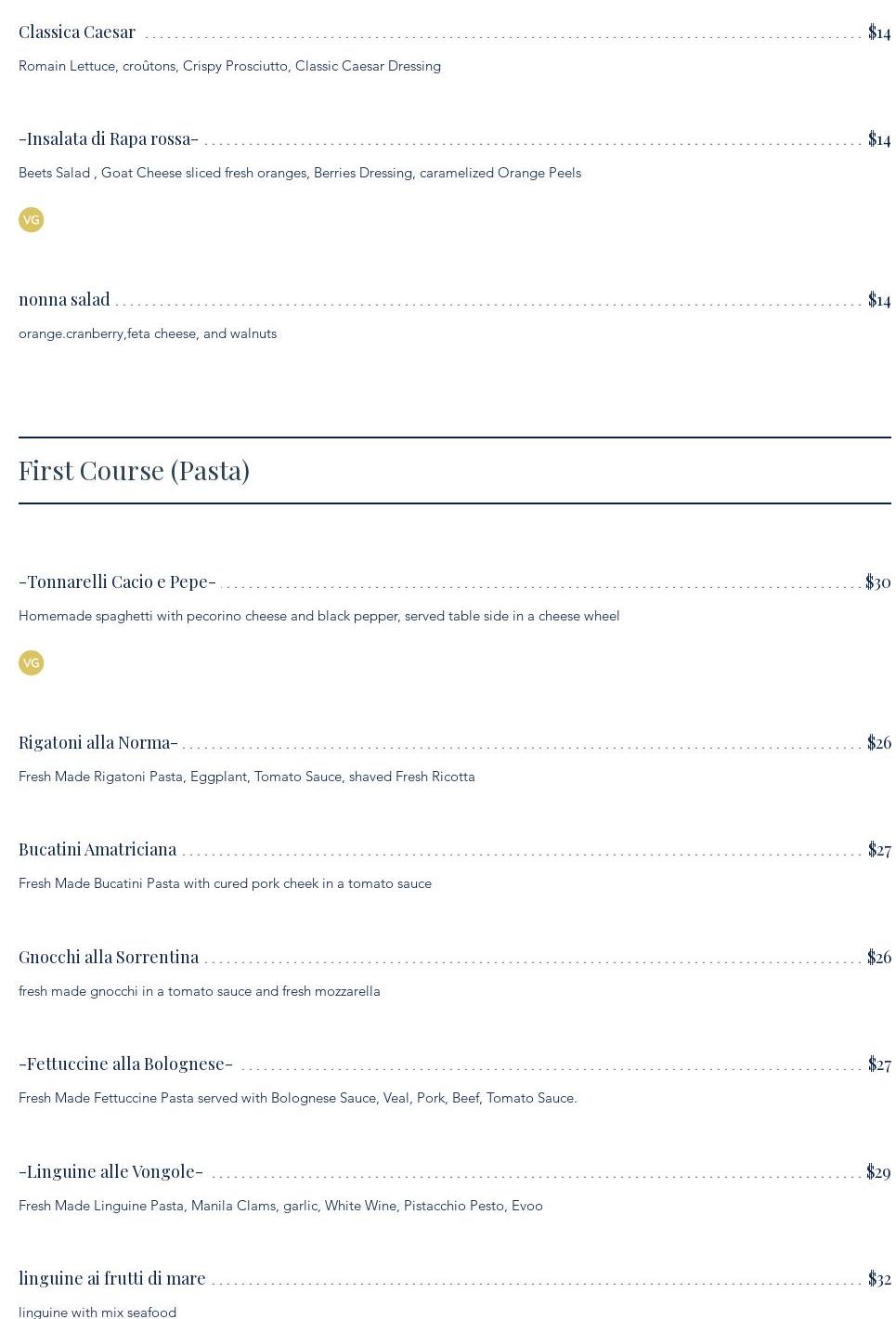
Task: Click the Rigatoni alla Norma dish name
Action: click(98, 743)
